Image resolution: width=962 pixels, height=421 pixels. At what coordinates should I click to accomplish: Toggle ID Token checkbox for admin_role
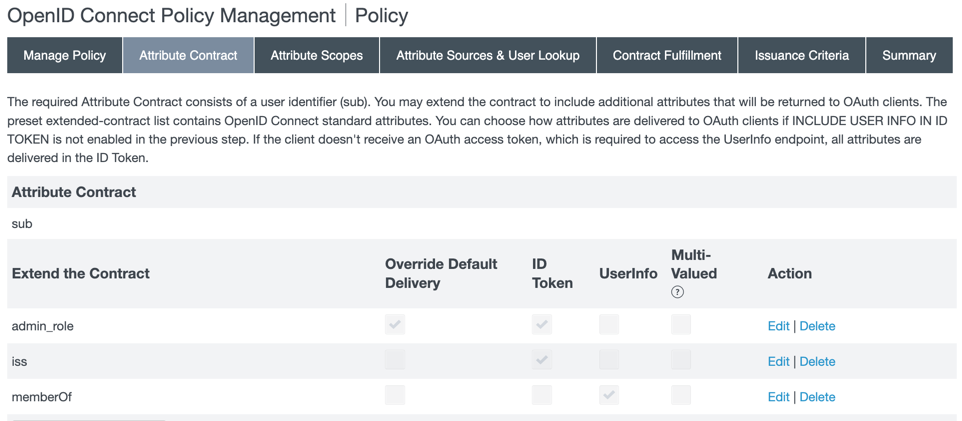(x=542, y=325)
